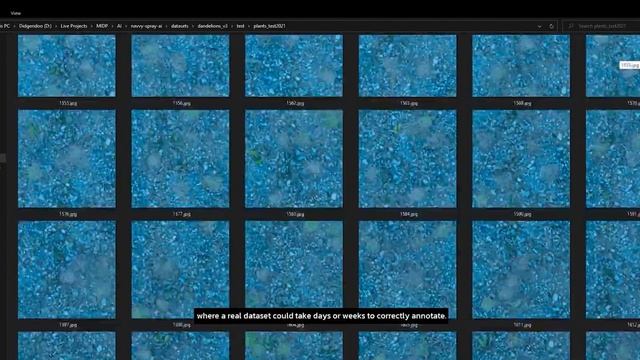Click the 1553.jpg file name label

point(68,104)
